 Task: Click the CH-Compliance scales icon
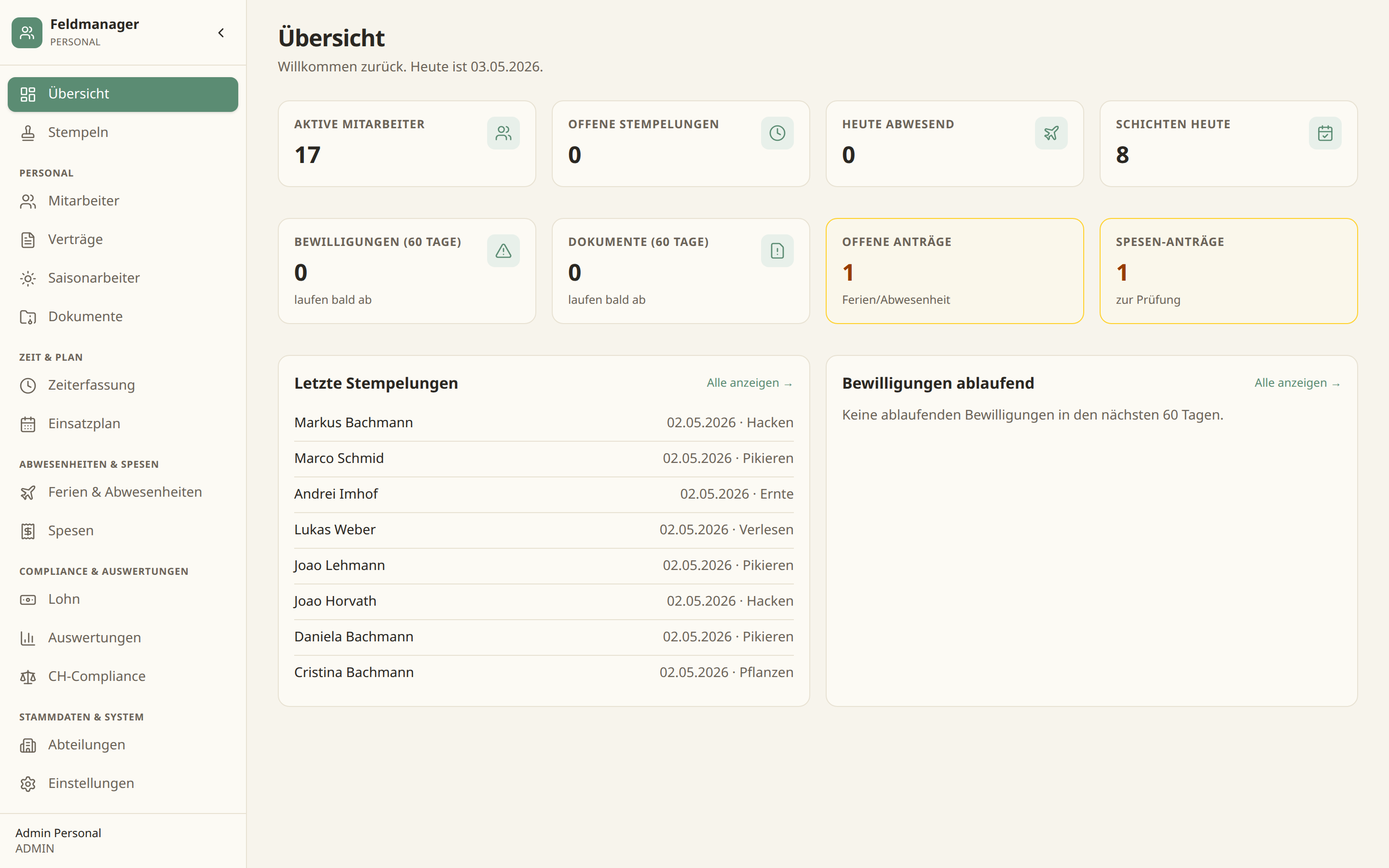tap(27, 677)
